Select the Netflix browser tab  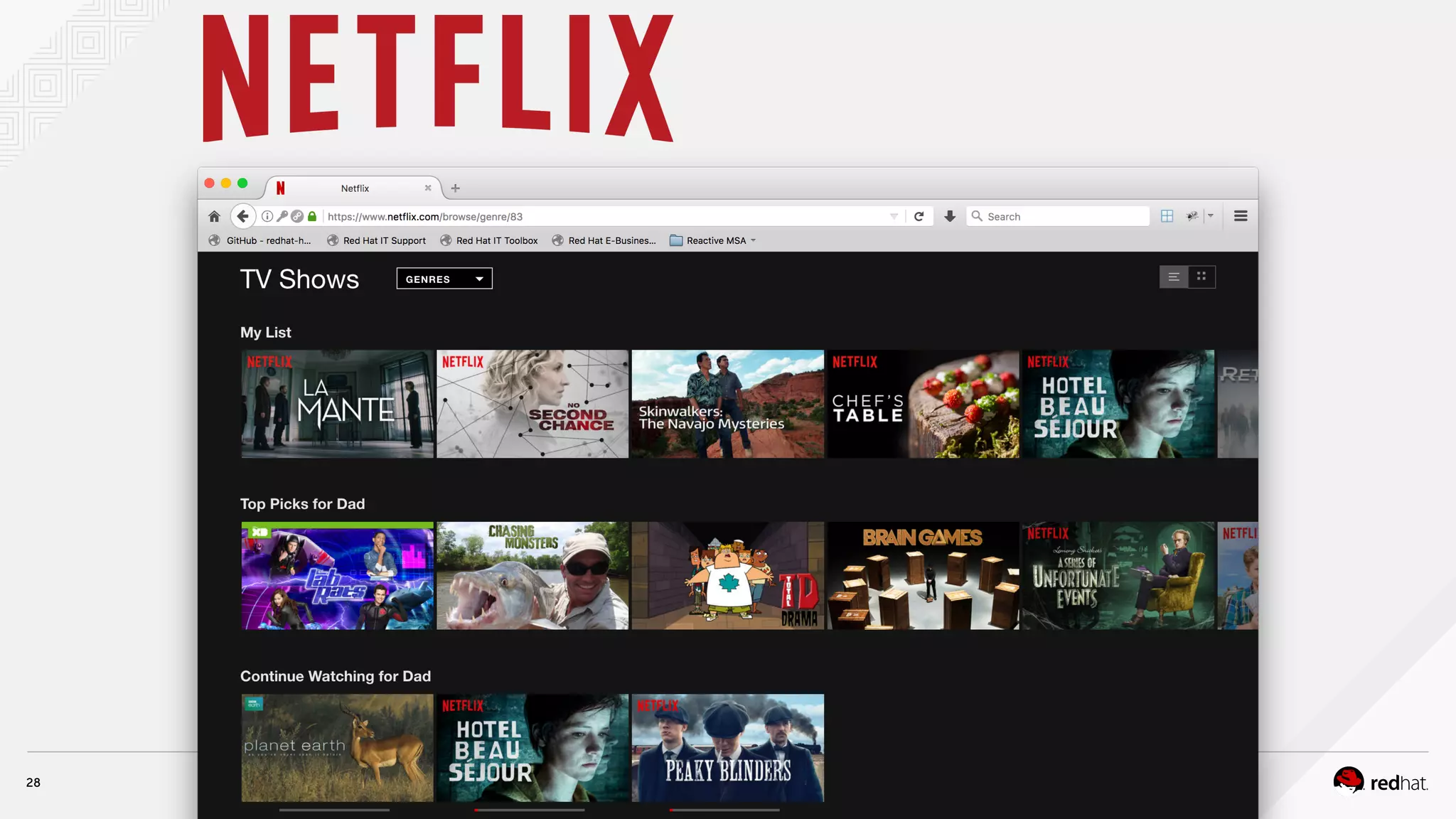(x=354, y=188)
